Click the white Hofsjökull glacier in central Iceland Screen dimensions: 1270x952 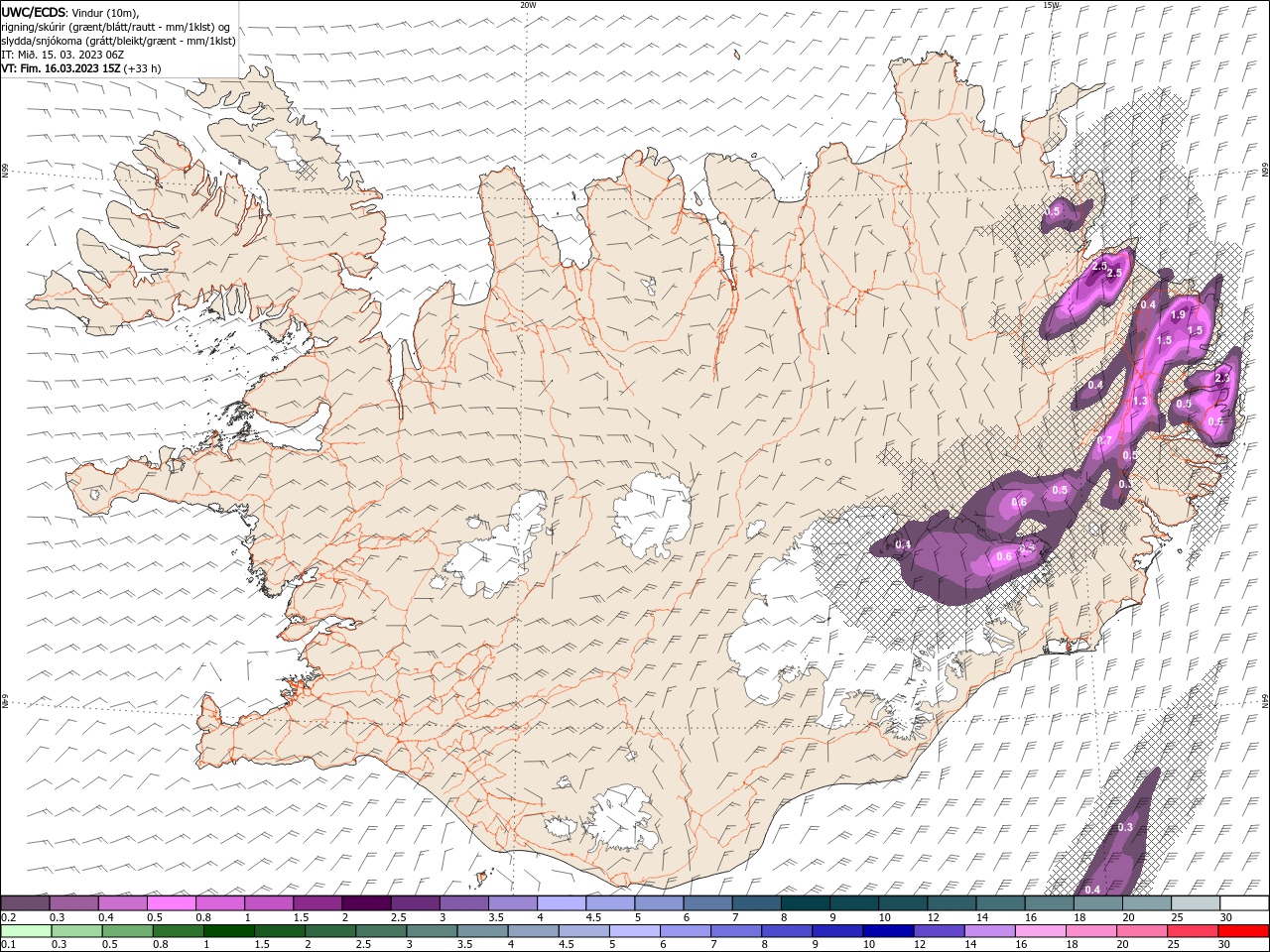652,514
